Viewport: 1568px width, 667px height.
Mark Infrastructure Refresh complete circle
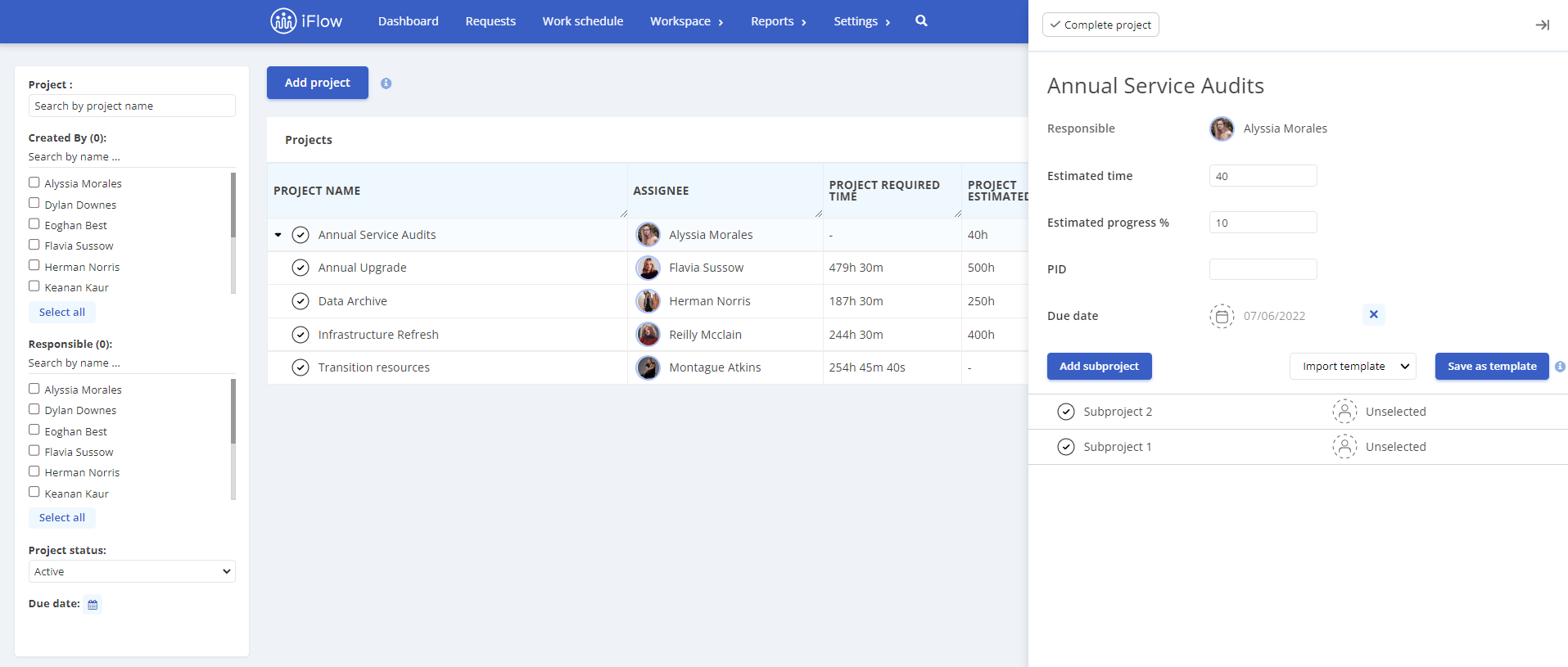[300, 335]
